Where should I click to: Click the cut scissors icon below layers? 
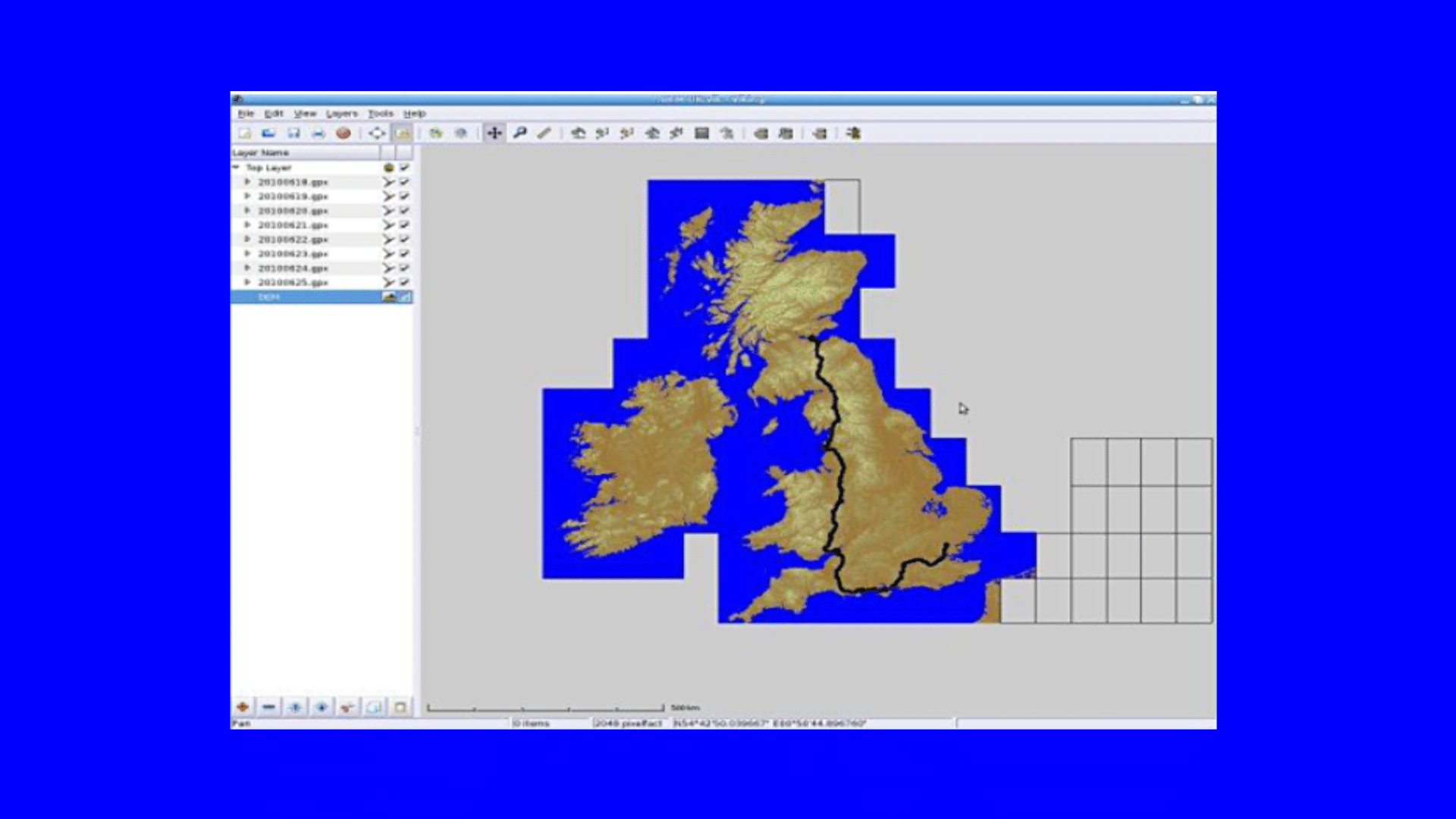[x=347, y=707]
